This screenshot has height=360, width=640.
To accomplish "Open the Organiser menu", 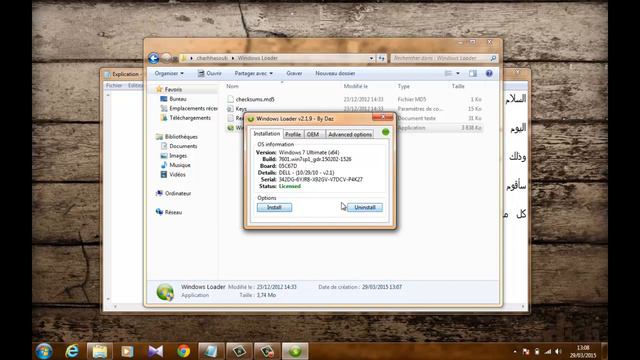I will tap(169, 73).
